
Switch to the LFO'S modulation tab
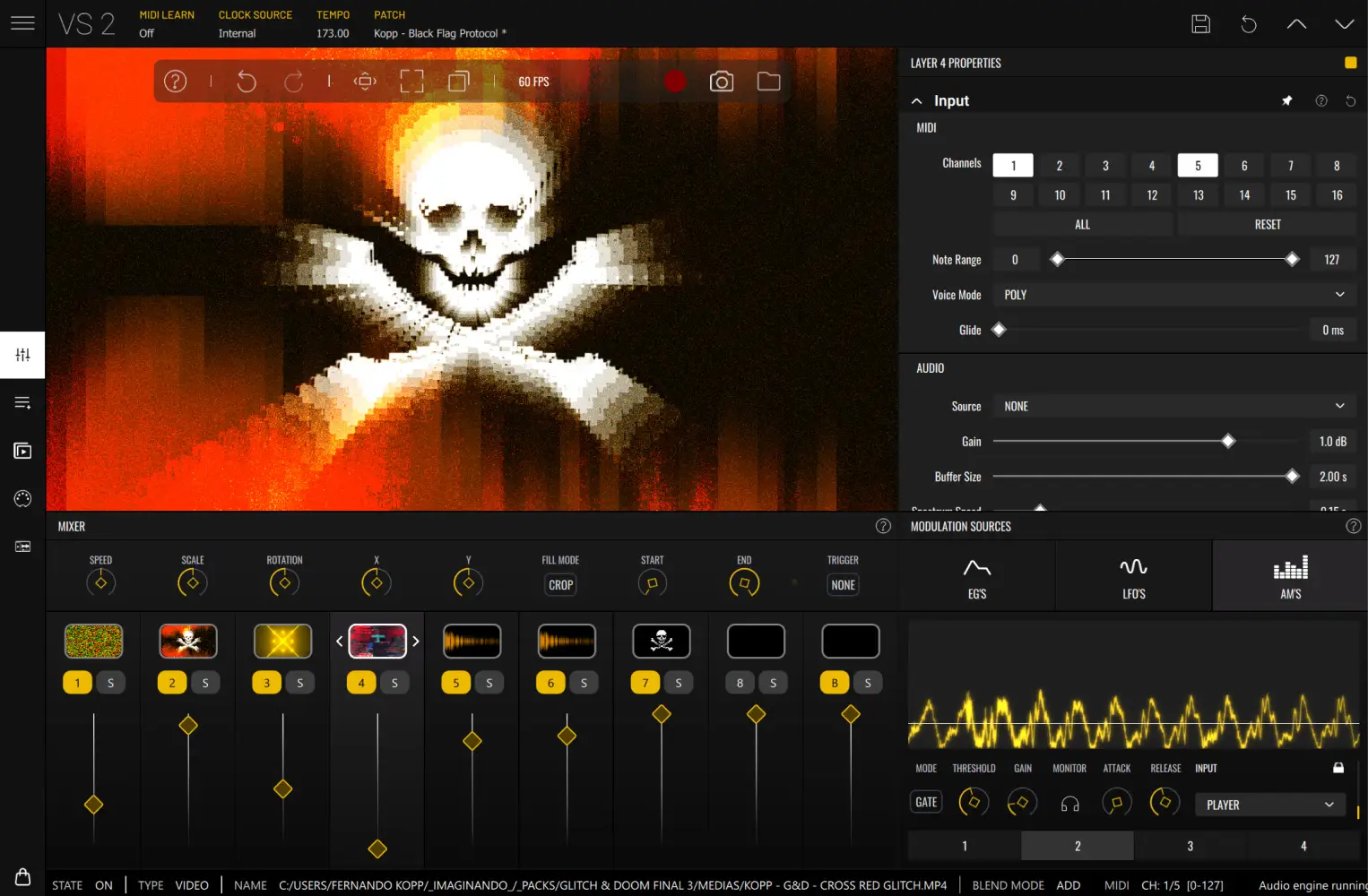(1133, 575)
